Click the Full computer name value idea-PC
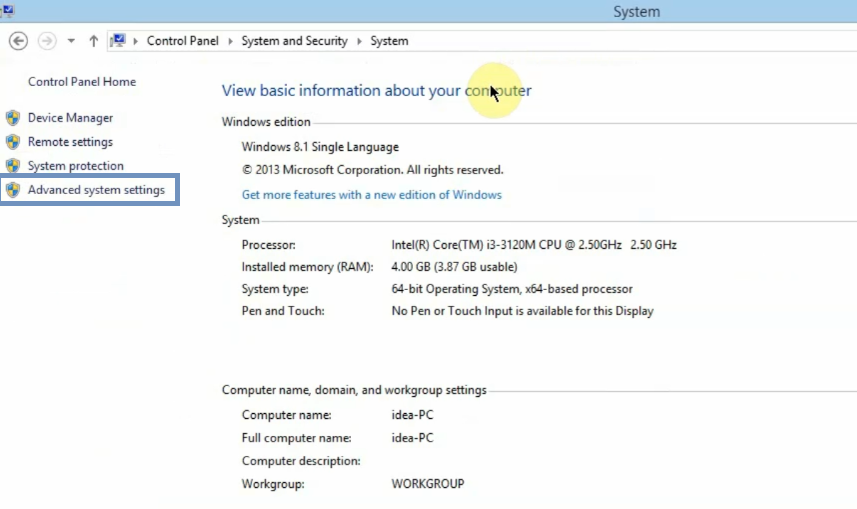857x509 pixels. click(x=413, y=438)
